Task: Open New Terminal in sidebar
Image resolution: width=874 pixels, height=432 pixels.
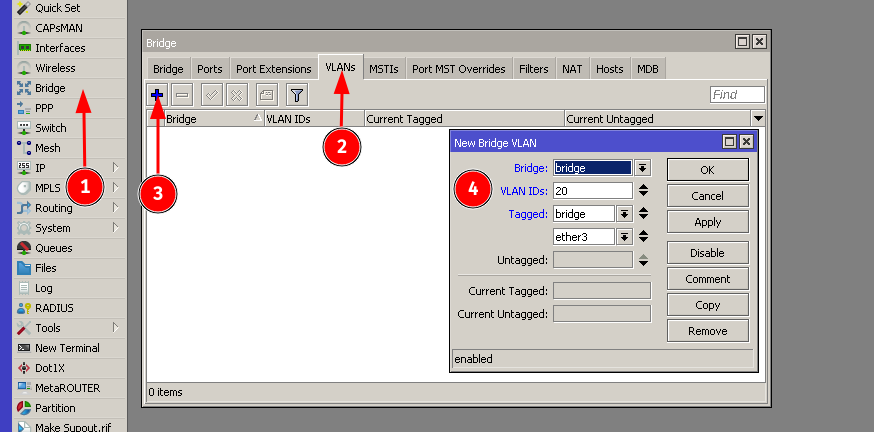Action: click(x=66, y=348)
